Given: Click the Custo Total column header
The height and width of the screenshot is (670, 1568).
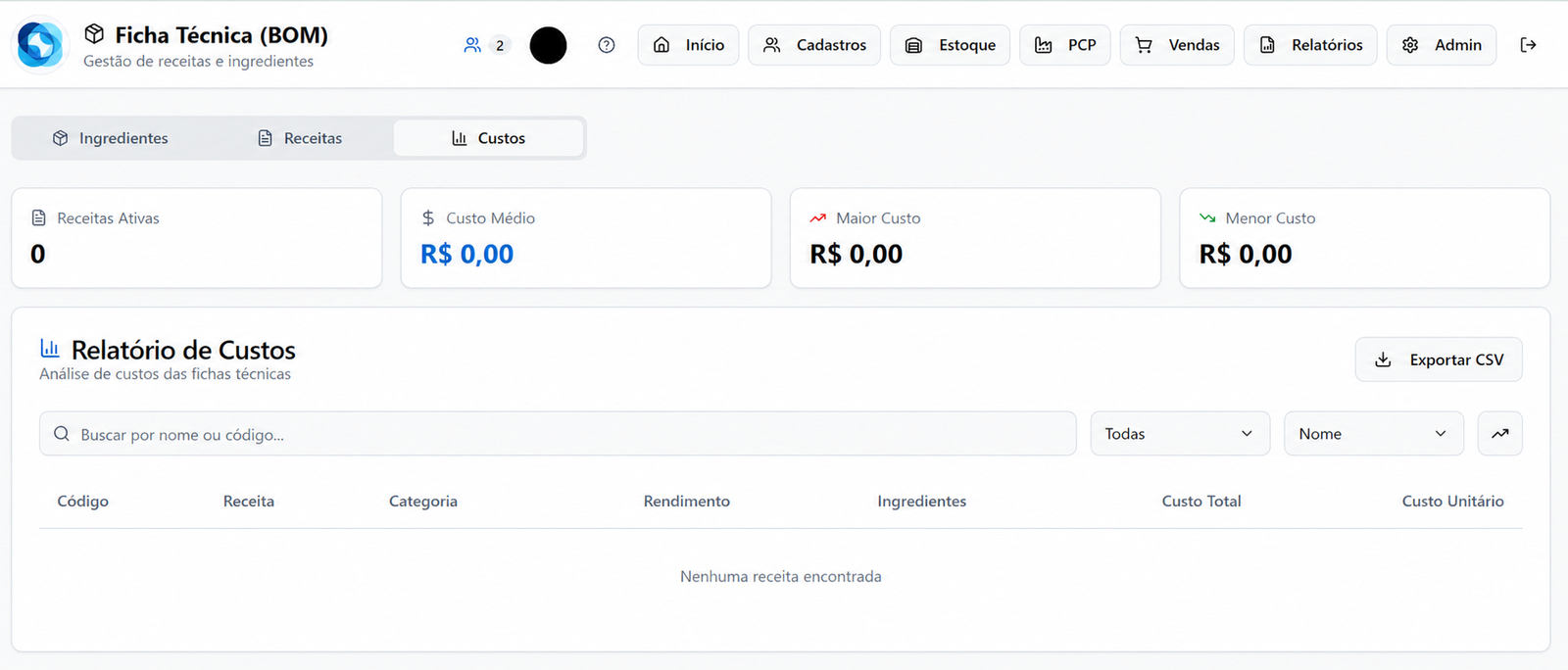Looking at the screenshot, I should [x=1201, y=502].
